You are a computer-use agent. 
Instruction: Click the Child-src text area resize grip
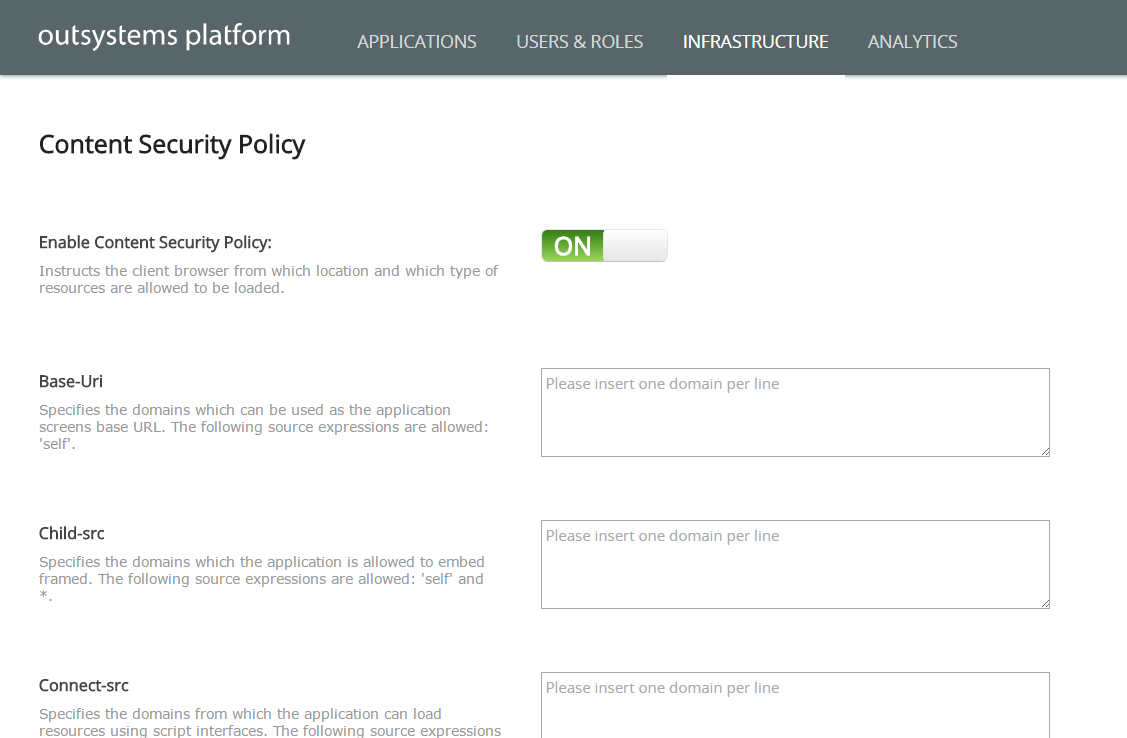(x=1045, y=604)
